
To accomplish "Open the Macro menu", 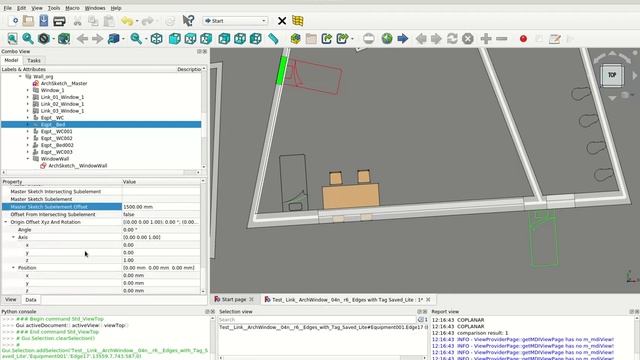I will tap(73, 8).
